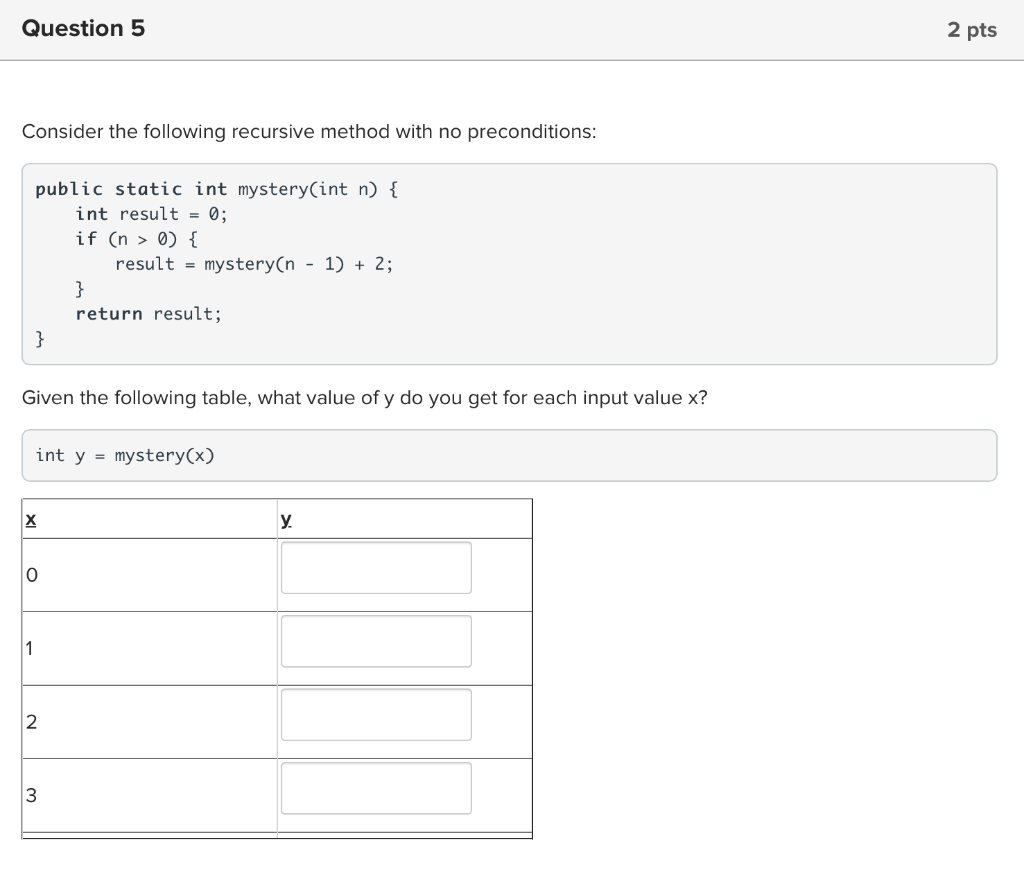1024x895 pixels.
Task: Click the '2 pts' points label
Action: (x=971, y=30)
